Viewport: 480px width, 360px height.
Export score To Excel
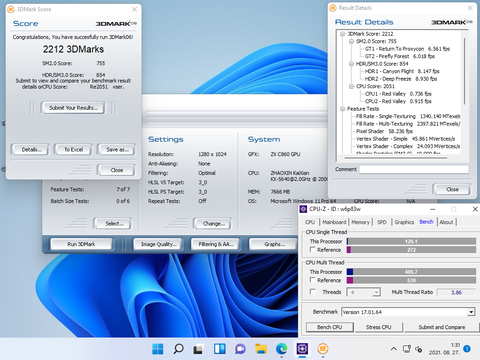73,150
